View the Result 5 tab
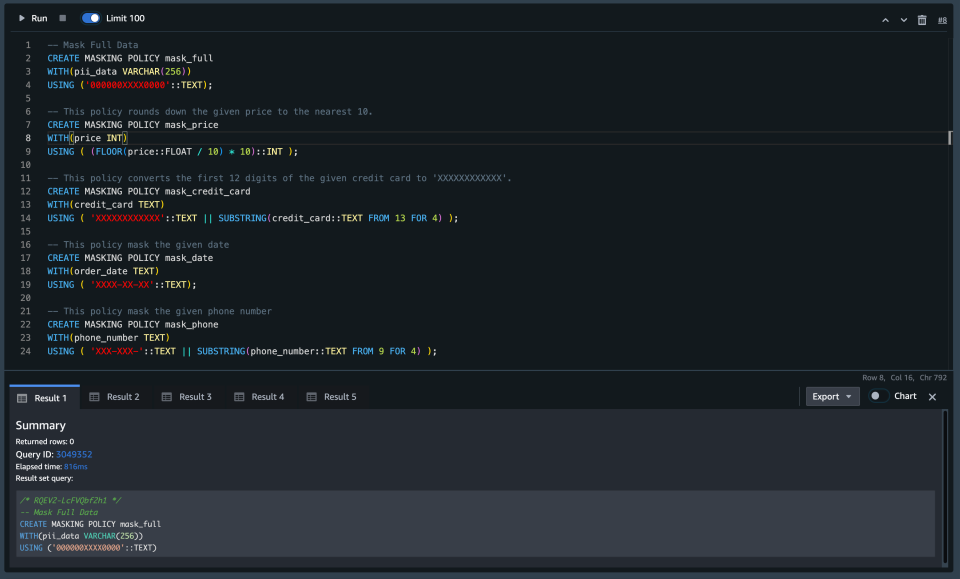960x579 pixels. (x=332, y=397)
